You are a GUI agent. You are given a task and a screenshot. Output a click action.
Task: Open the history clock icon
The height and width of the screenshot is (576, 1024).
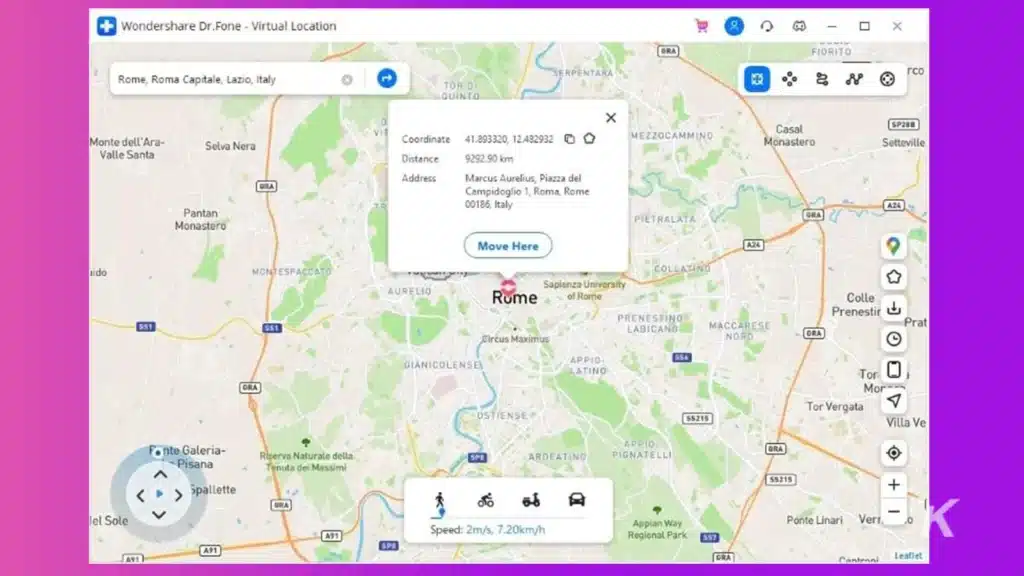coord(893,339)
